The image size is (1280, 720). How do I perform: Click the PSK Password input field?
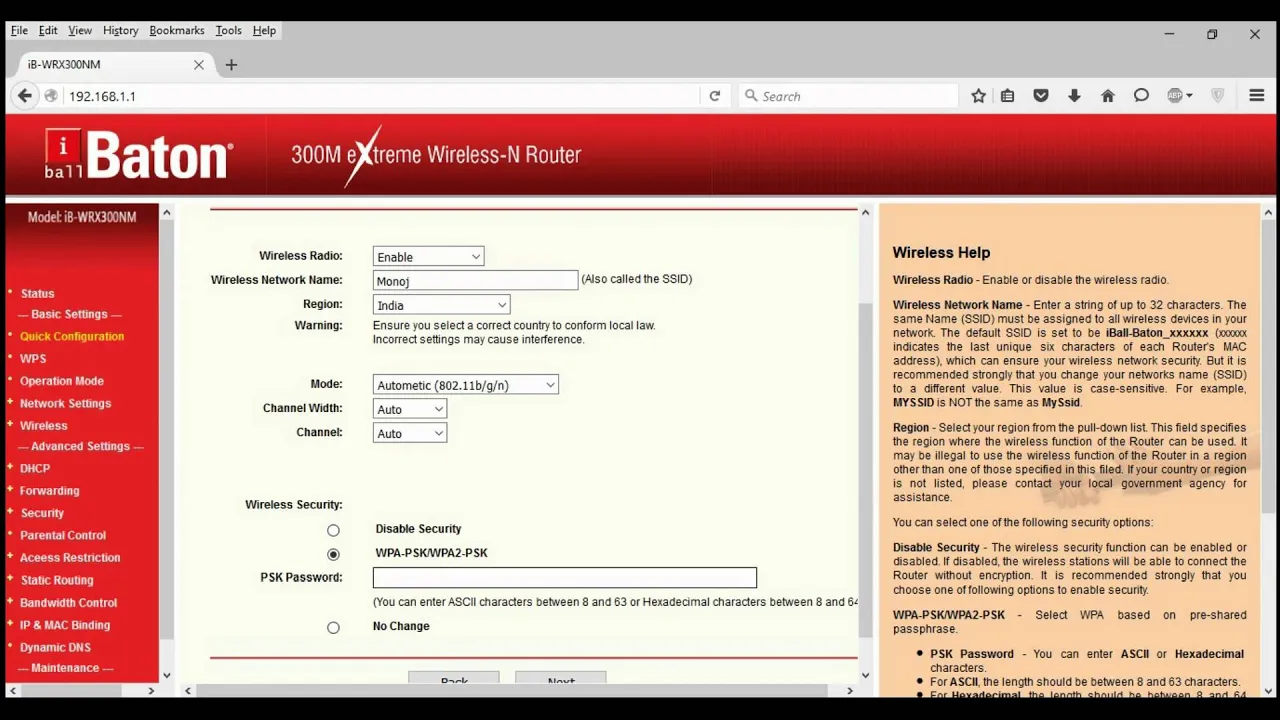pos(565,578)
